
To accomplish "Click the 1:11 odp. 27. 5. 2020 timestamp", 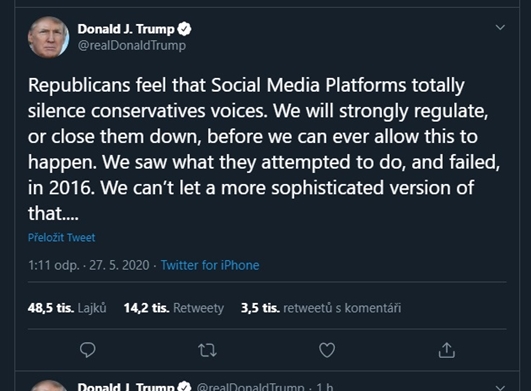I will pyautogui.click(x=88, y=265).
